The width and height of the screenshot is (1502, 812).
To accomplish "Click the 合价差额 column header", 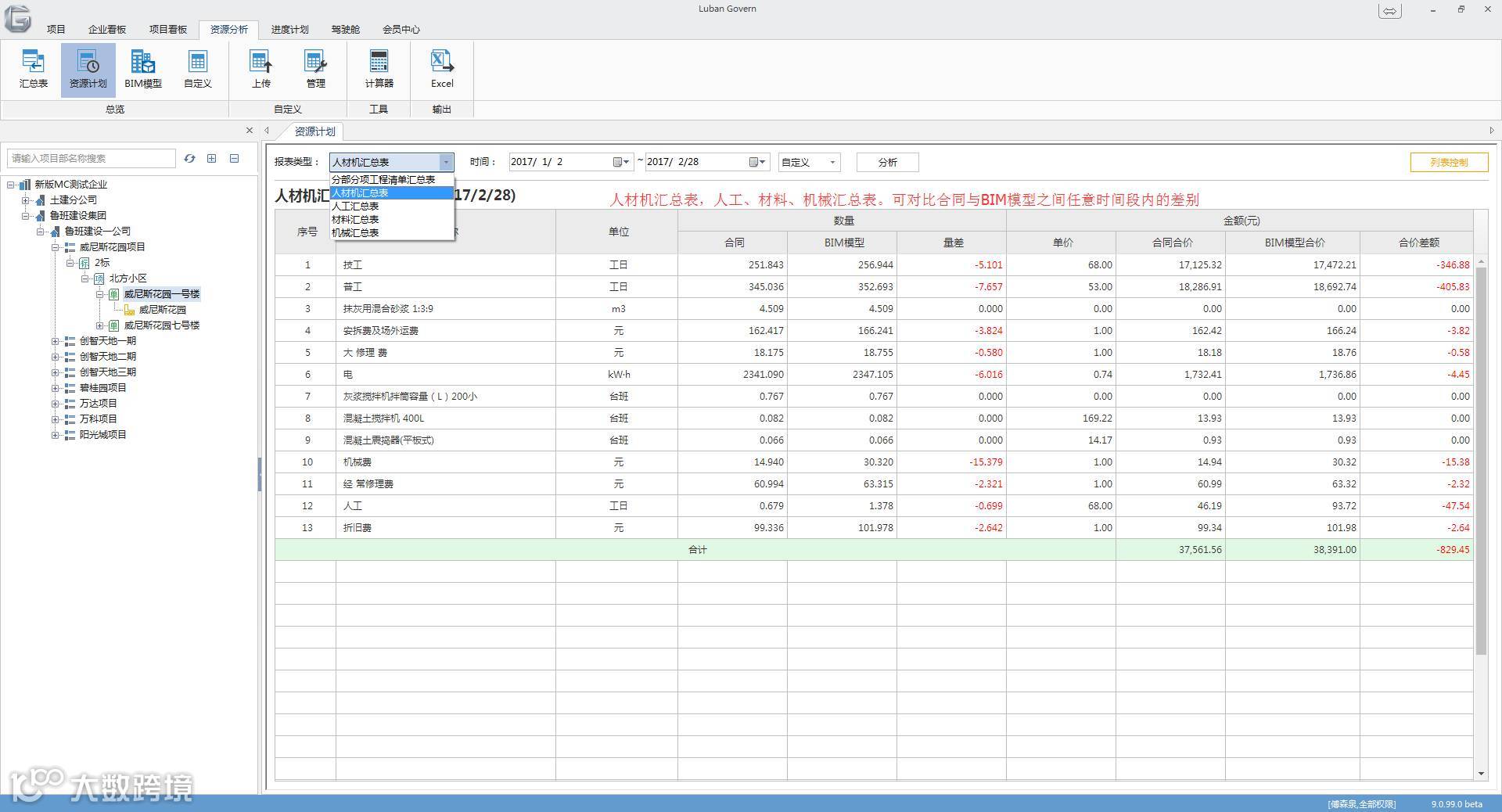I will coord(1418,243).
